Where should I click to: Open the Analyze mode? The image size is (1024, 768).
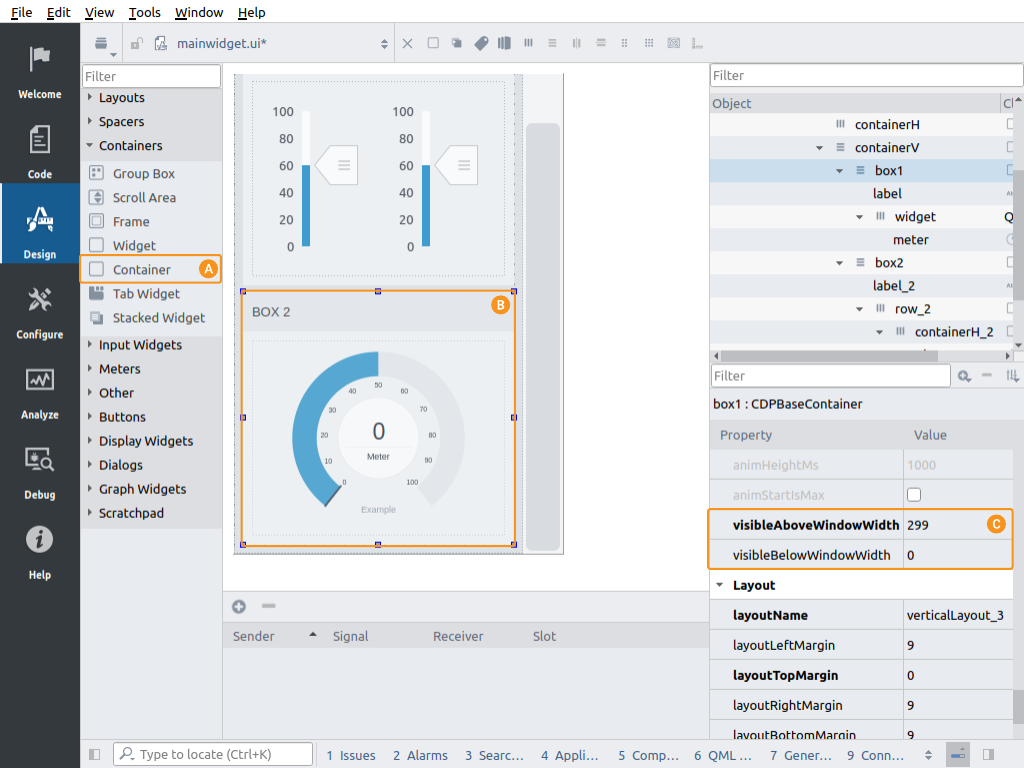point(40,392)
